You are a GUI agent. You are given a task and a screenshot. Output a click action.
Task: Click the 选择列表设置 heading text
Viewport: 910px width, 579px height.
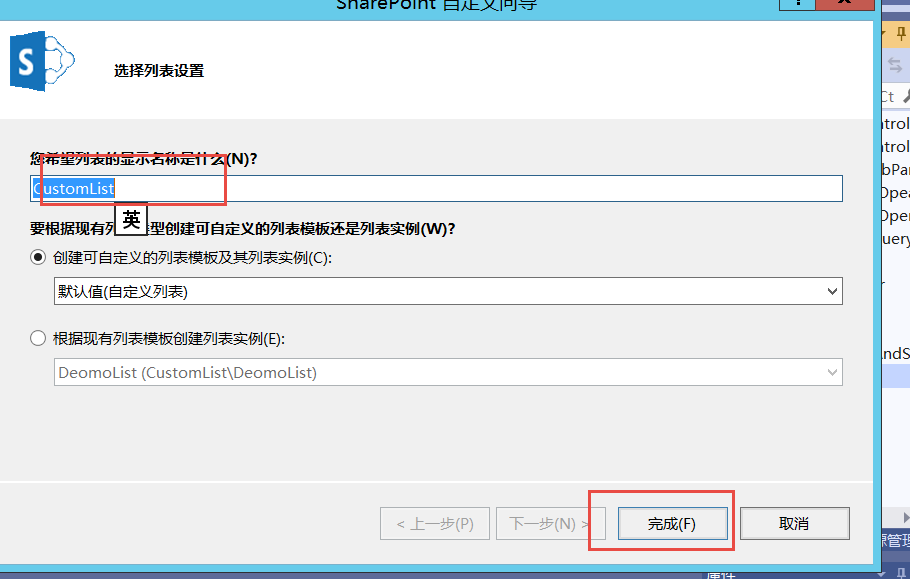coord(159,71)
